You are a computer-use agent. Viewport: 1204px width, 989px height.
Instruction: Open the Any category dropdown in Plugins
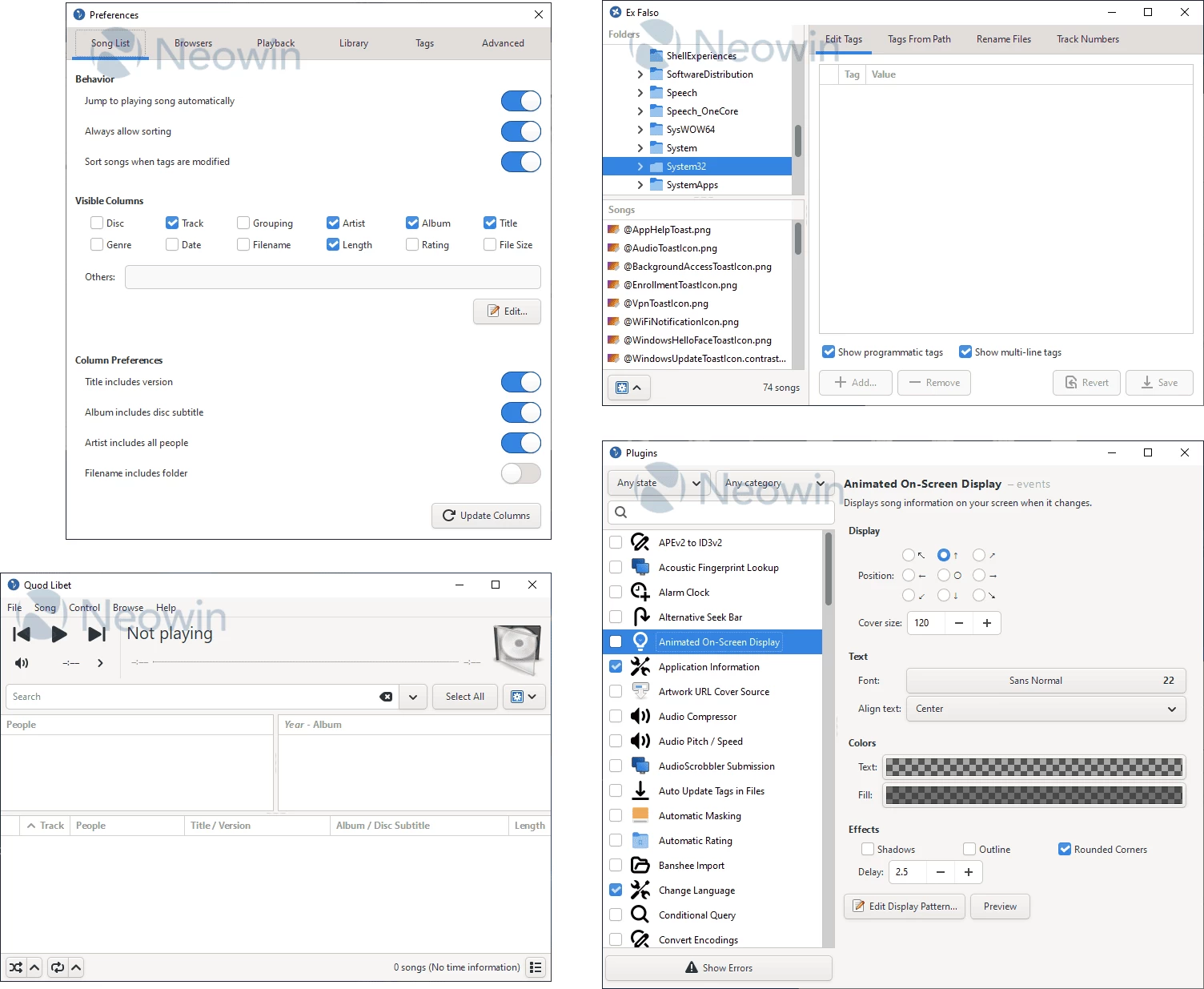[775, 483]
